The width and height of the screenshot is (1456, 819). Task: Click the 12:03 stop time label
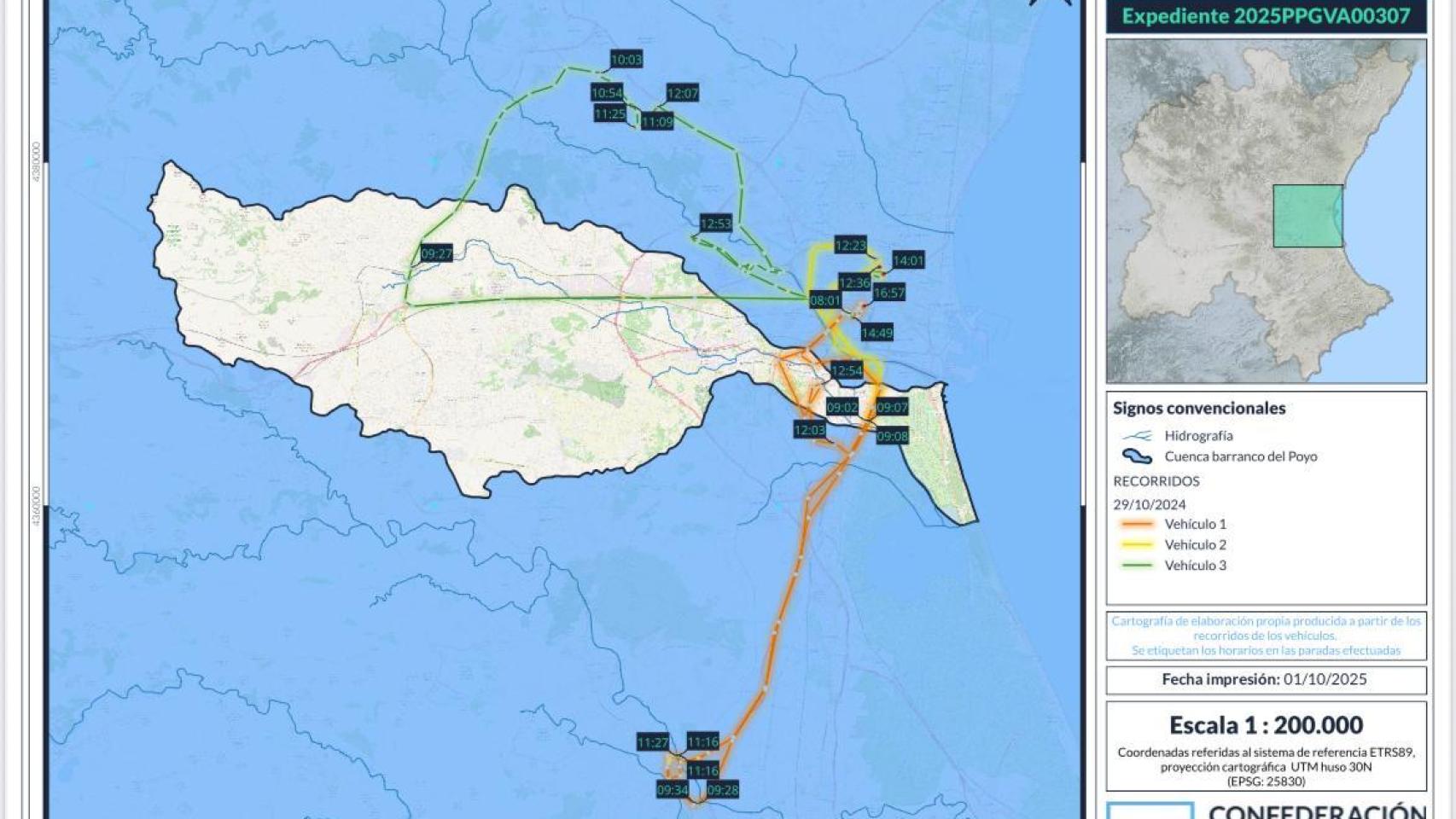coord(810,430)
